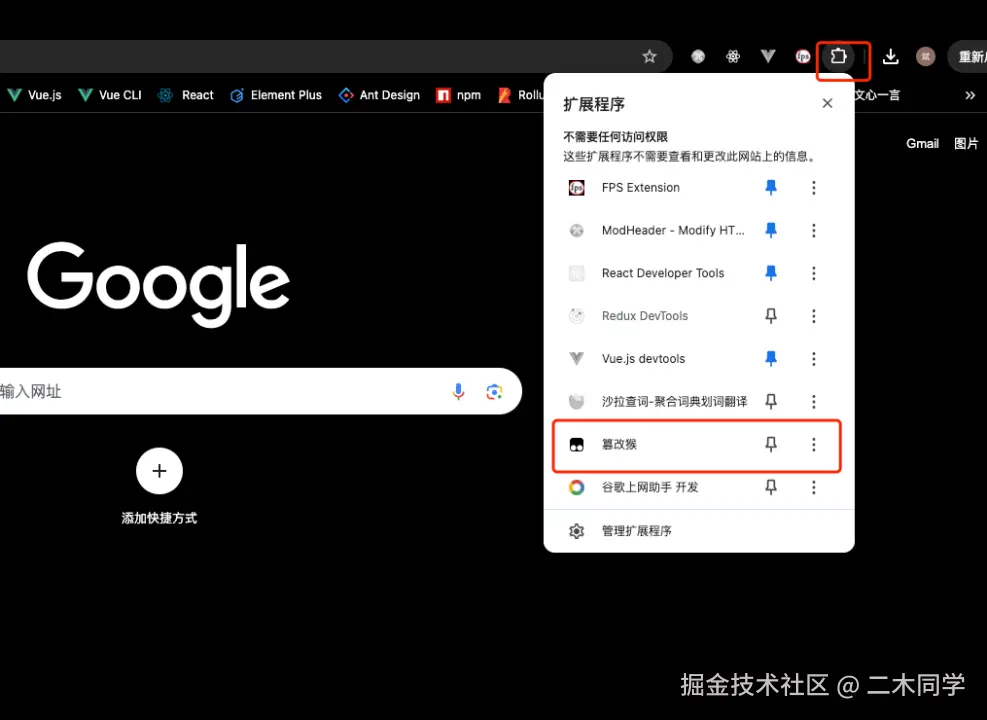Open more options for 谷歌上网助手

[x=813, y=487]
